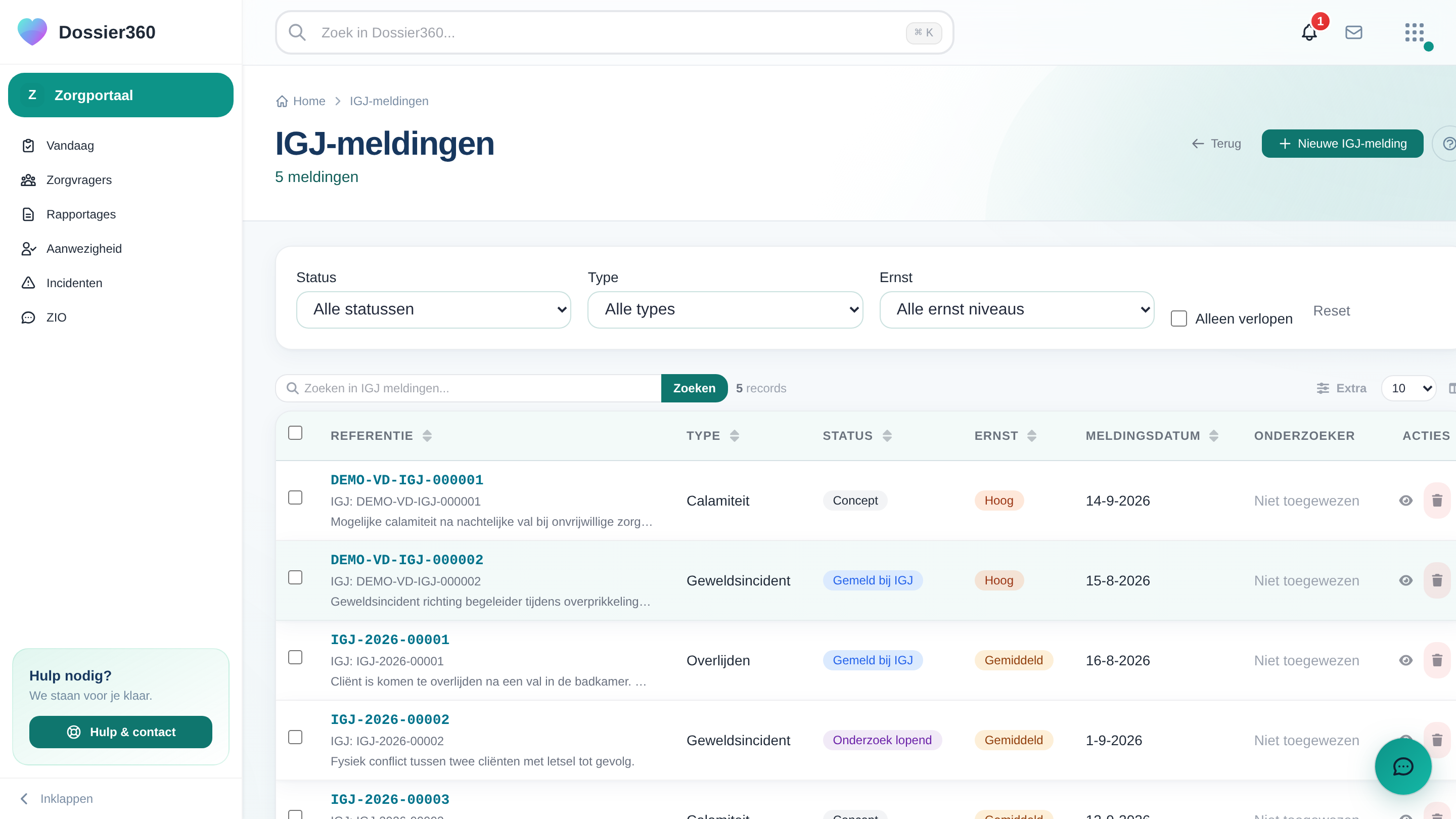
Task: Open the Alle statussen dropdown
Action: [x=434, y=310]
